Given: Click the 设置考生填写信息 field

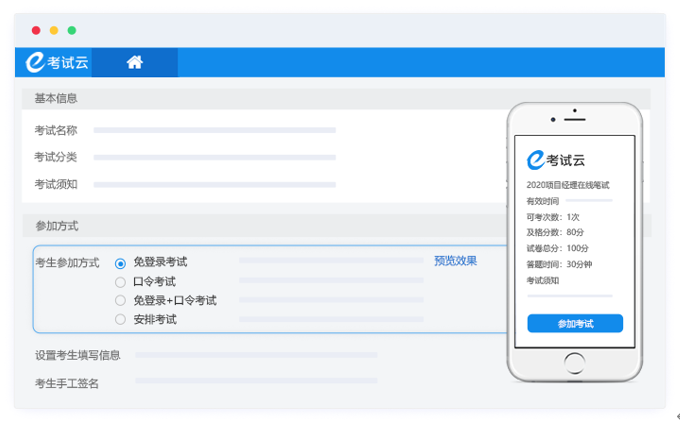Looking at the screenshot, I should 256,355.
